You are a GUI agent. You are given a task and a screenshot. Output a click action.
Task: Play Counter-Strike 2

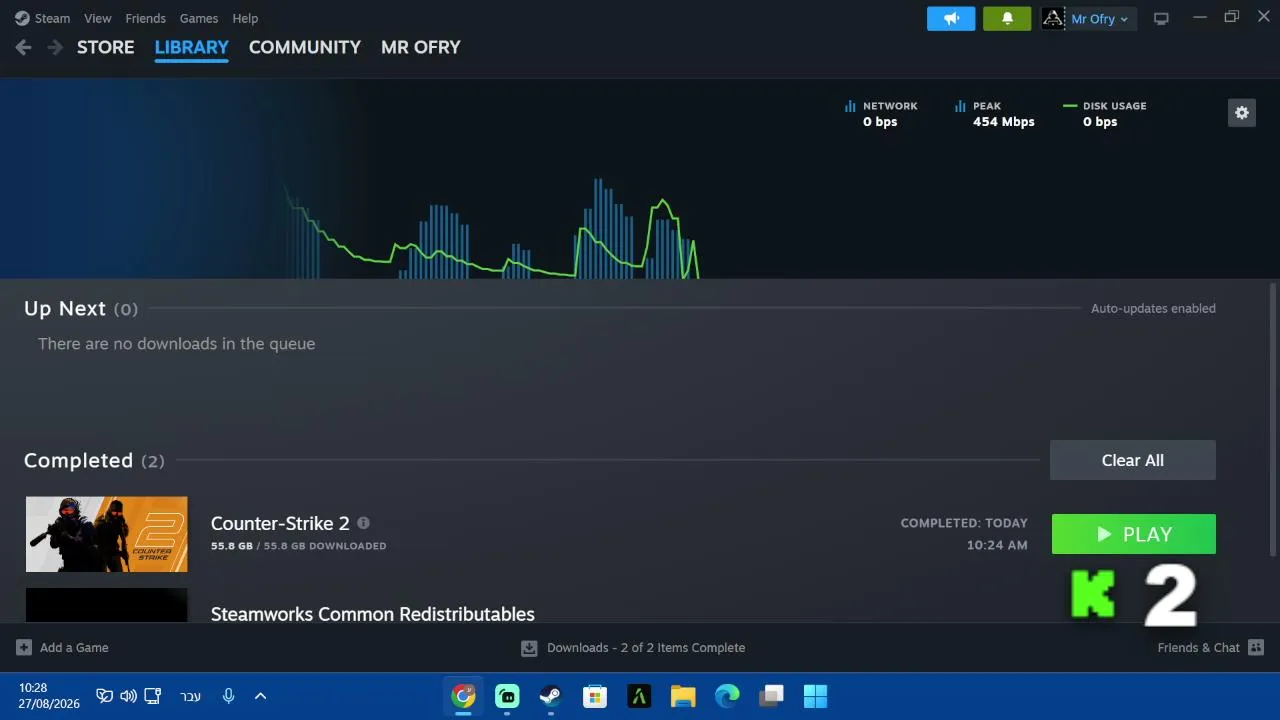pos(1134,534)
